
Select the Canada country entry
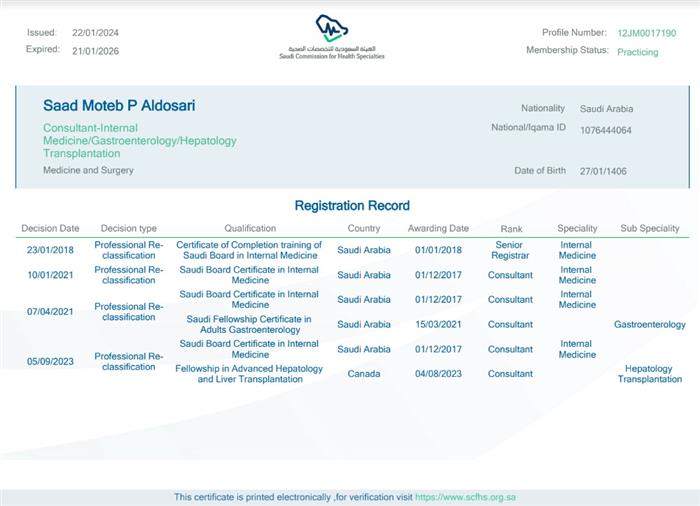point(364,374)
